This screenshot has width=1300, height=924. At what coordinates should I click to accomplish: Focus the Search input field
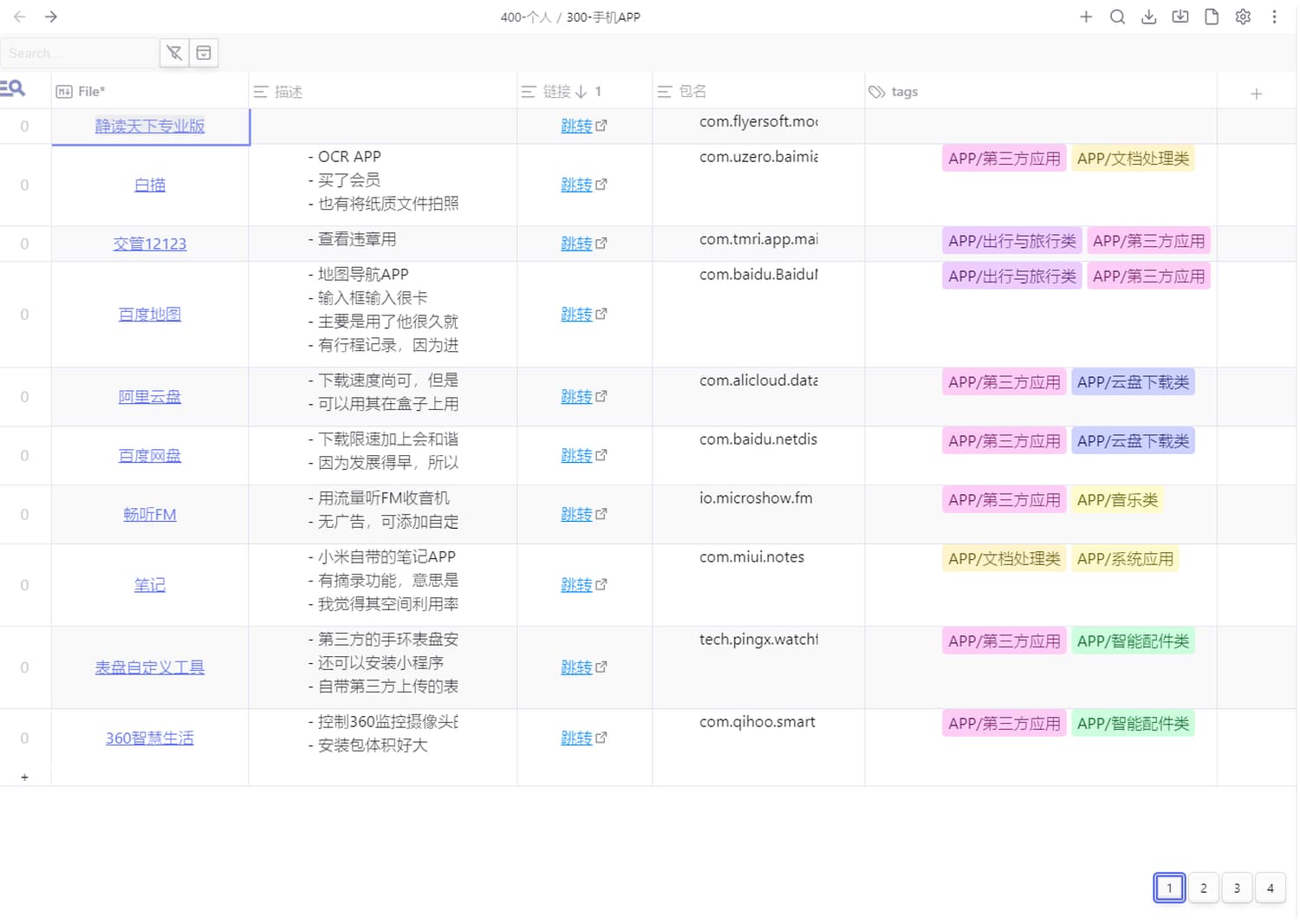click(78, 53)
